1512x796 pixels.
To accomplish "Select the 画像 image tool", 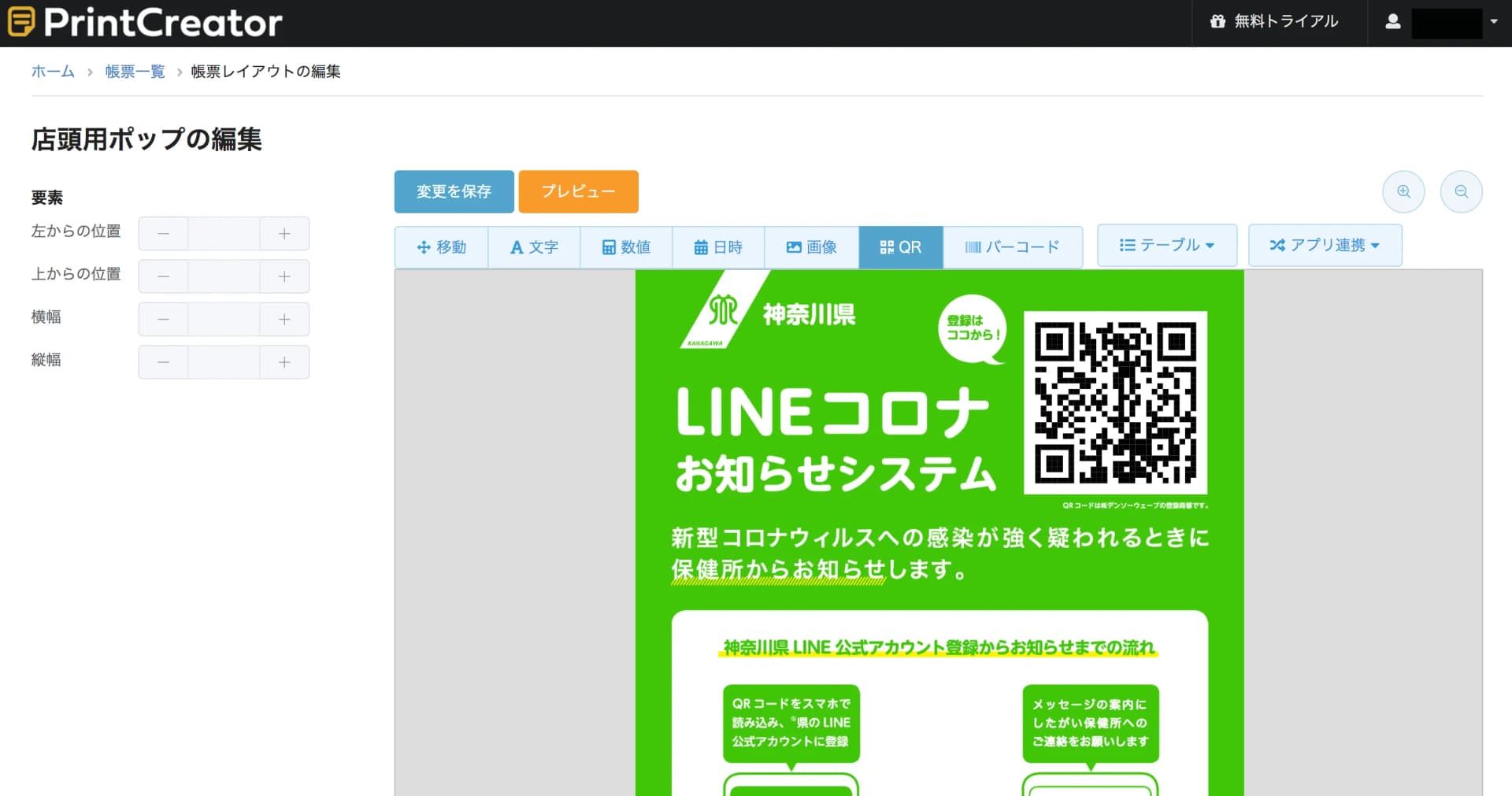I will 811,247.
